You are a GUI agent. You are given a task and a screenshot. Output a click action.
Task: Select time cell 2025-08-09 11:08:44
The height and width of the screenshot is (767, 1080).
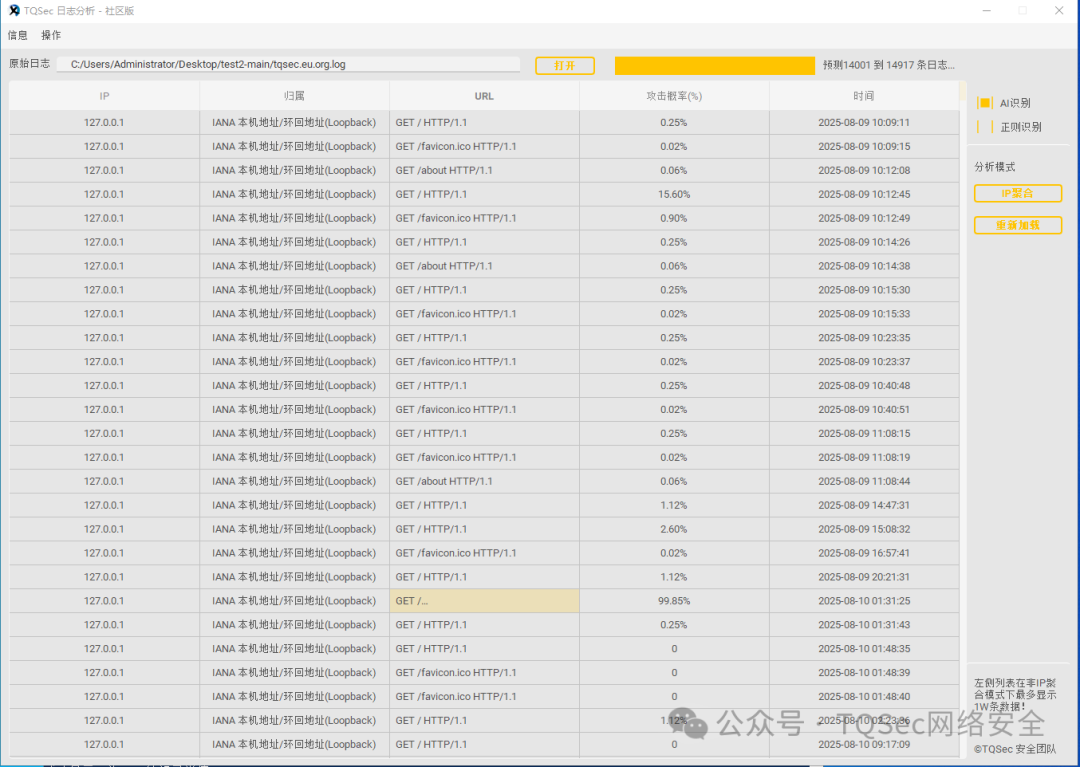point(864,481)
